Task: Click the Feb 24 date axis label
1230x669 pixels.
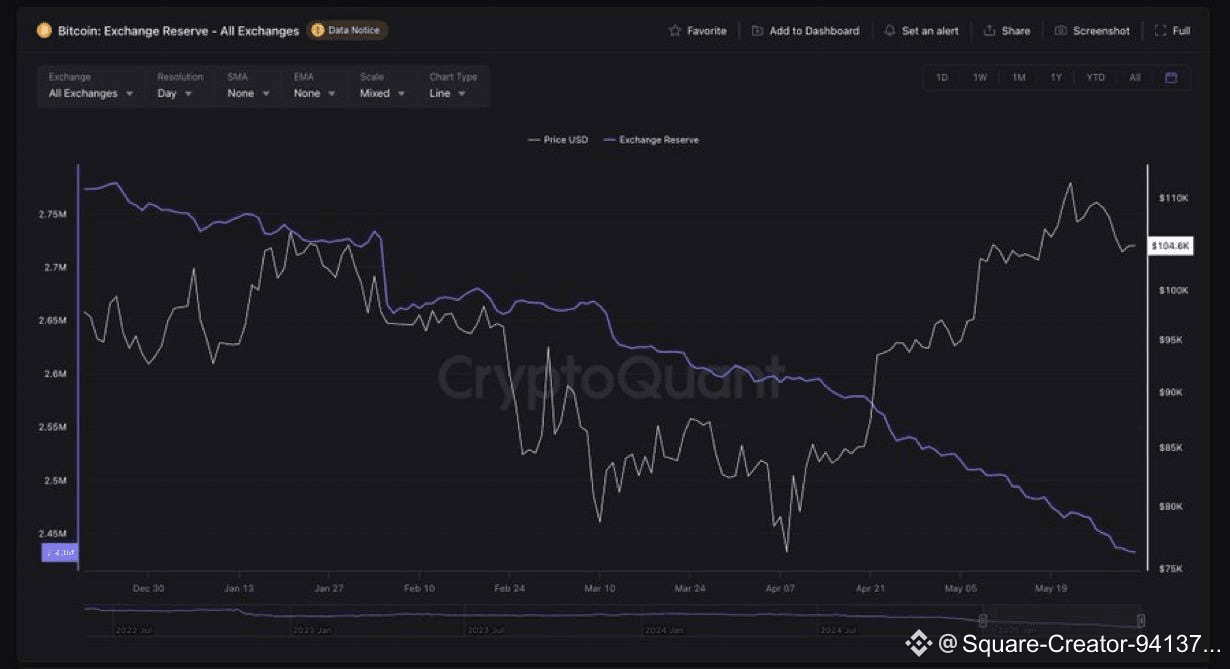Action: [509, 588]
